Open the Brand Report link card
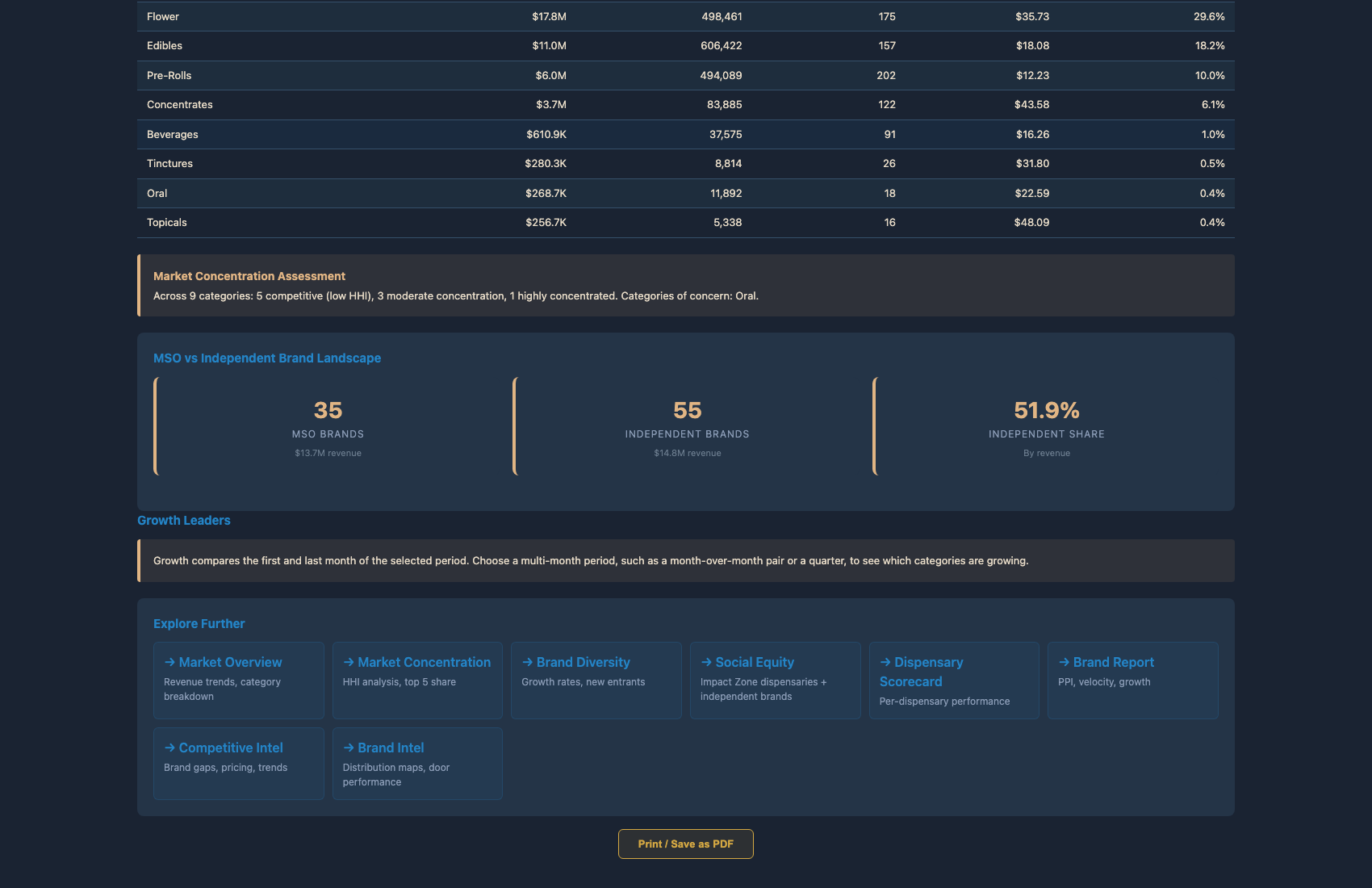 click(x=1133, y=681)
